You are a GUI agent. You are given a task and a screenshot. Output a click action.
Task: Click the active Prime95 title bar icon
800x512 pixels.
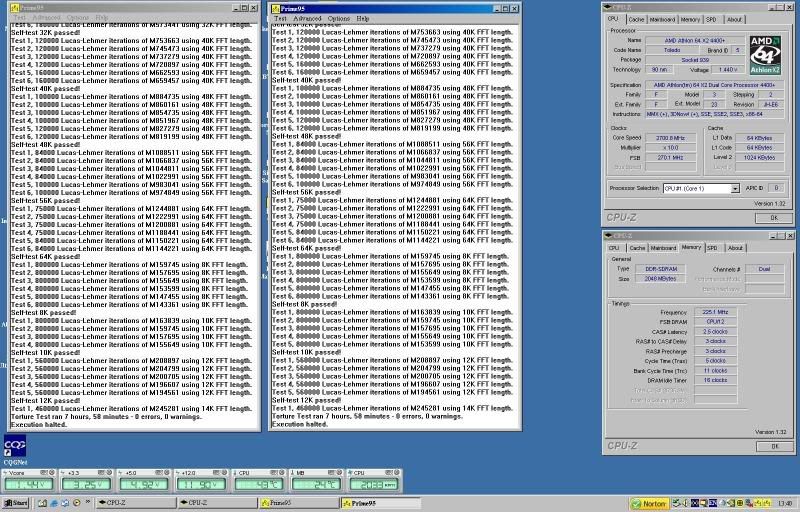coord(276,9)
